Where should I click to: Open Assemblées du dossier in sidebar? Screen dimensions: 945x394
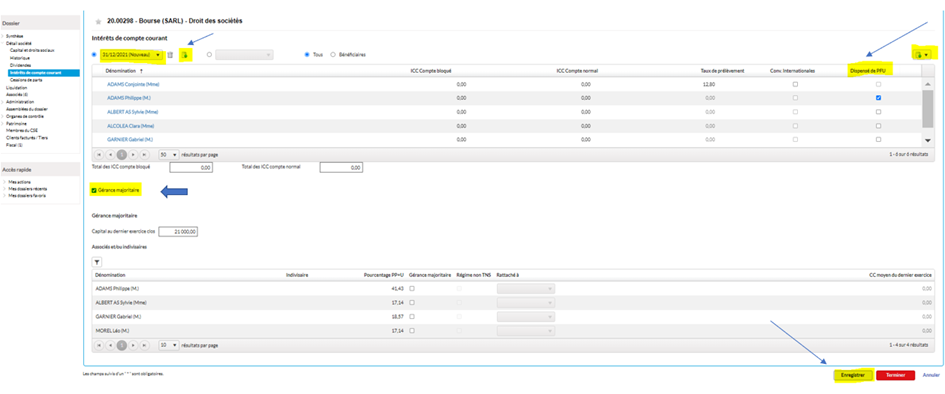coord(27,109)
